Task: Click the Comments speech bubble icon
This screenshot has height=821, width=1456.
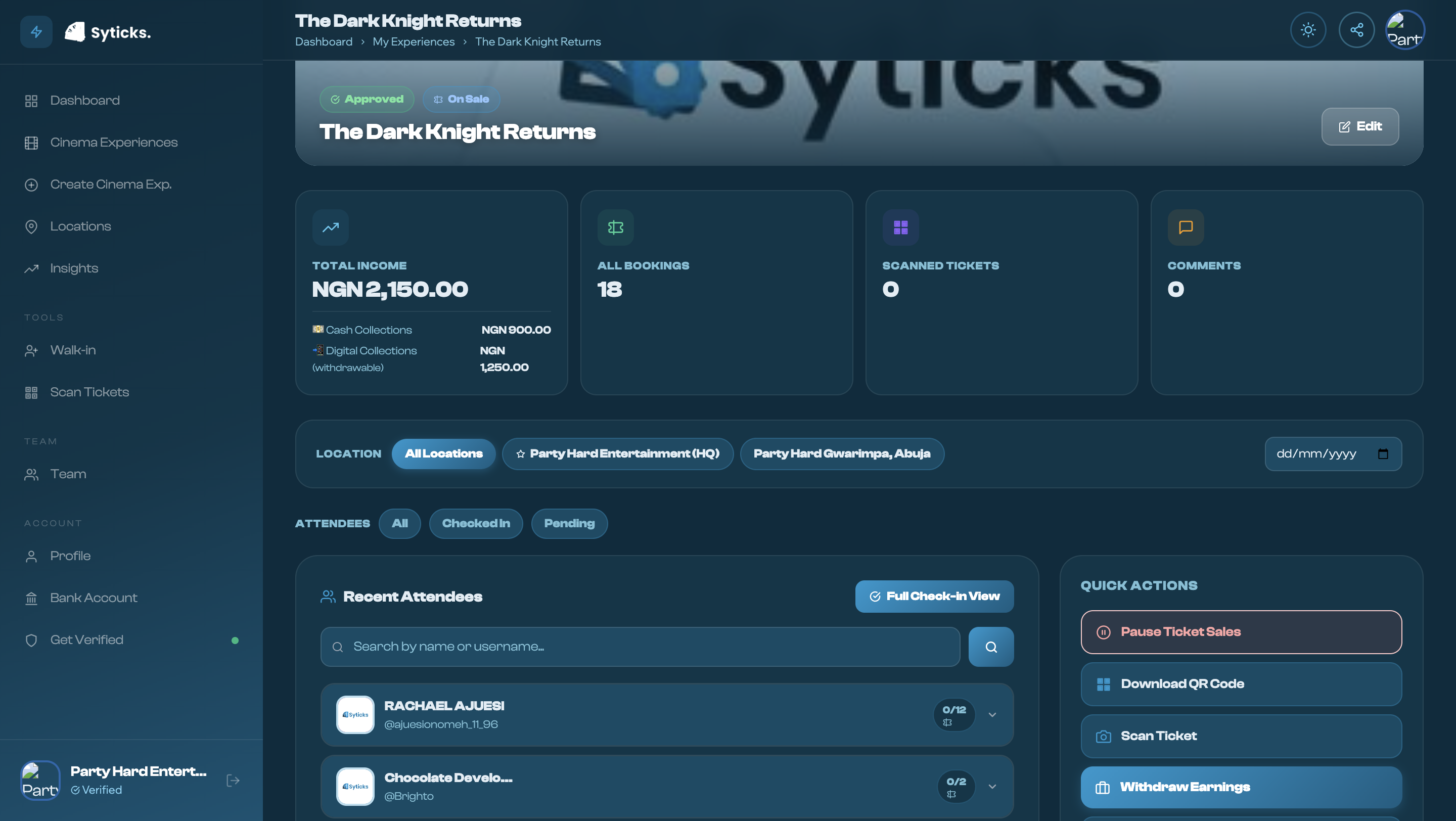Action: coord(1186,227)
